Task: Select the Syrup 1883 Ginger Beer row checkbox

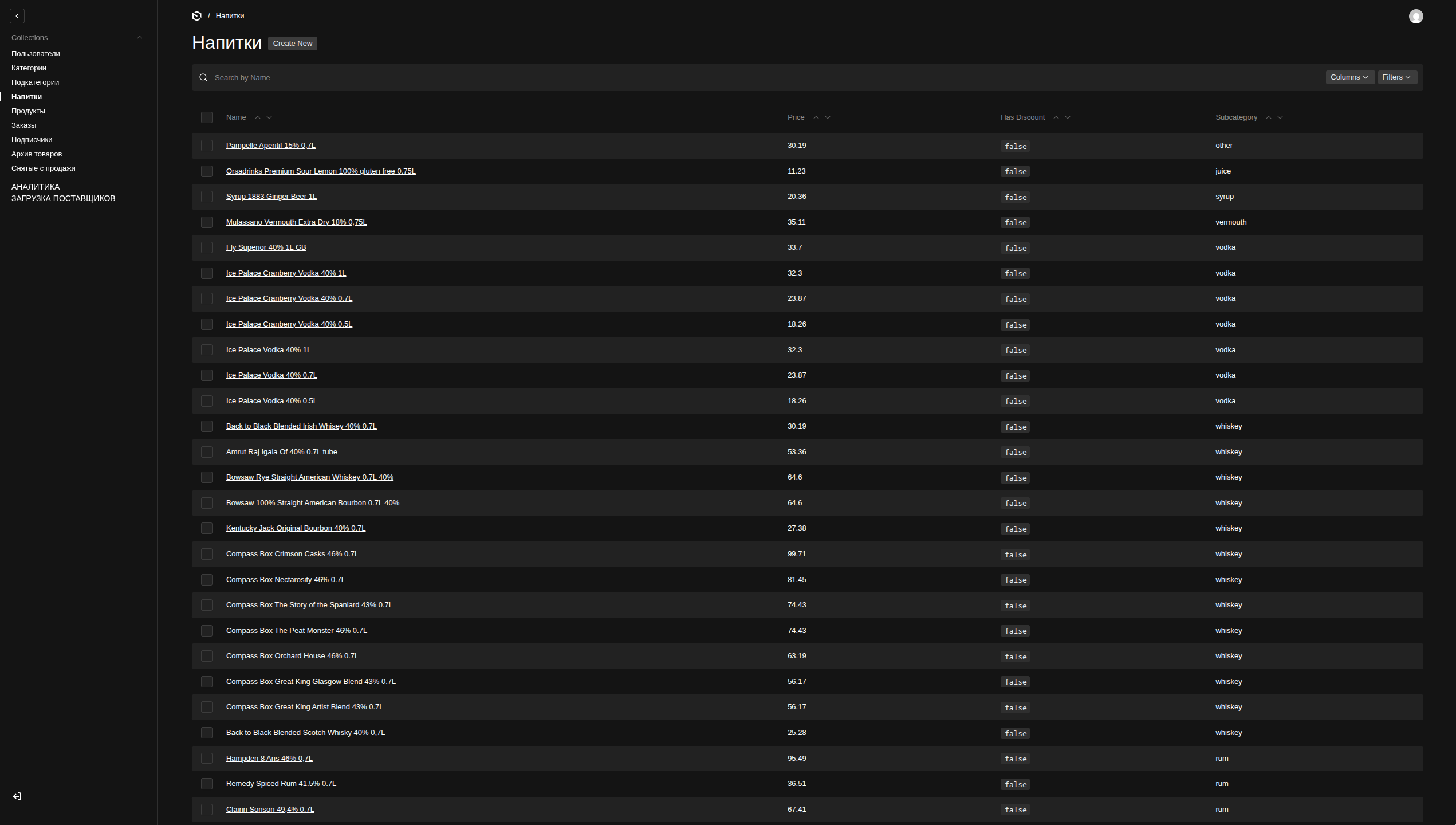Action: [207, 197]
